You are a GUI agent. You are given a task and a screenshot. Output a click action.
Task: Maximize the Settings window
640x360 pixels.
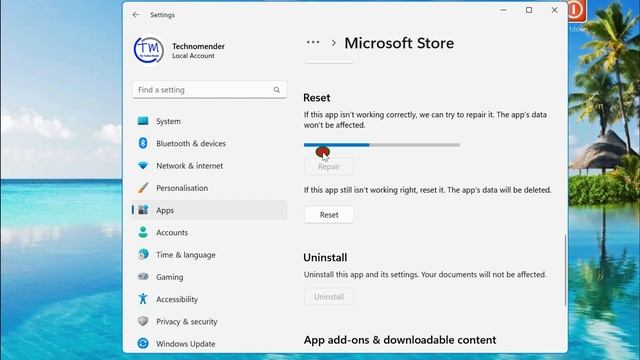click(529, 10)
